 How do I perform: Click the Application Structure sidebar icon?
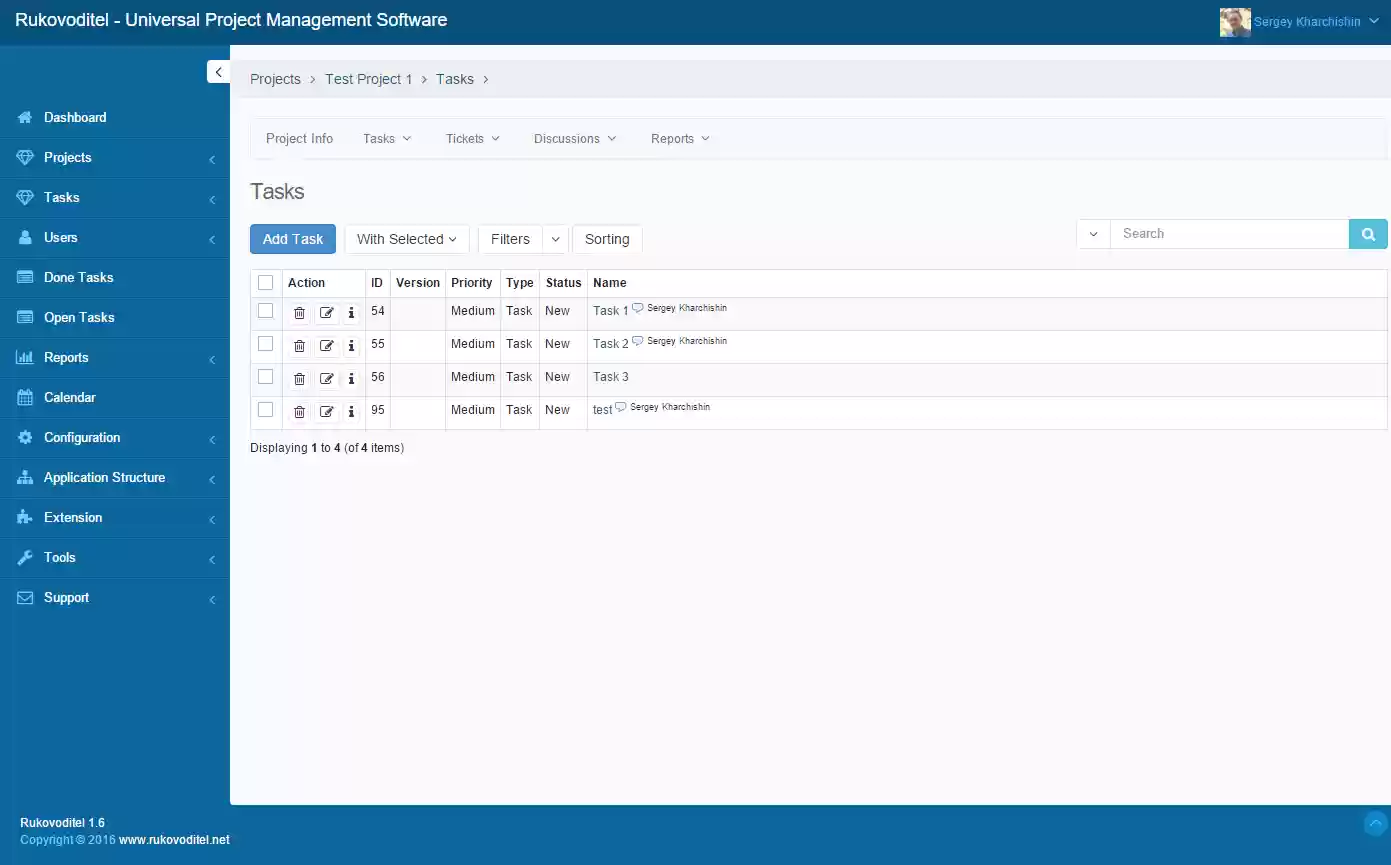(23, 477)
